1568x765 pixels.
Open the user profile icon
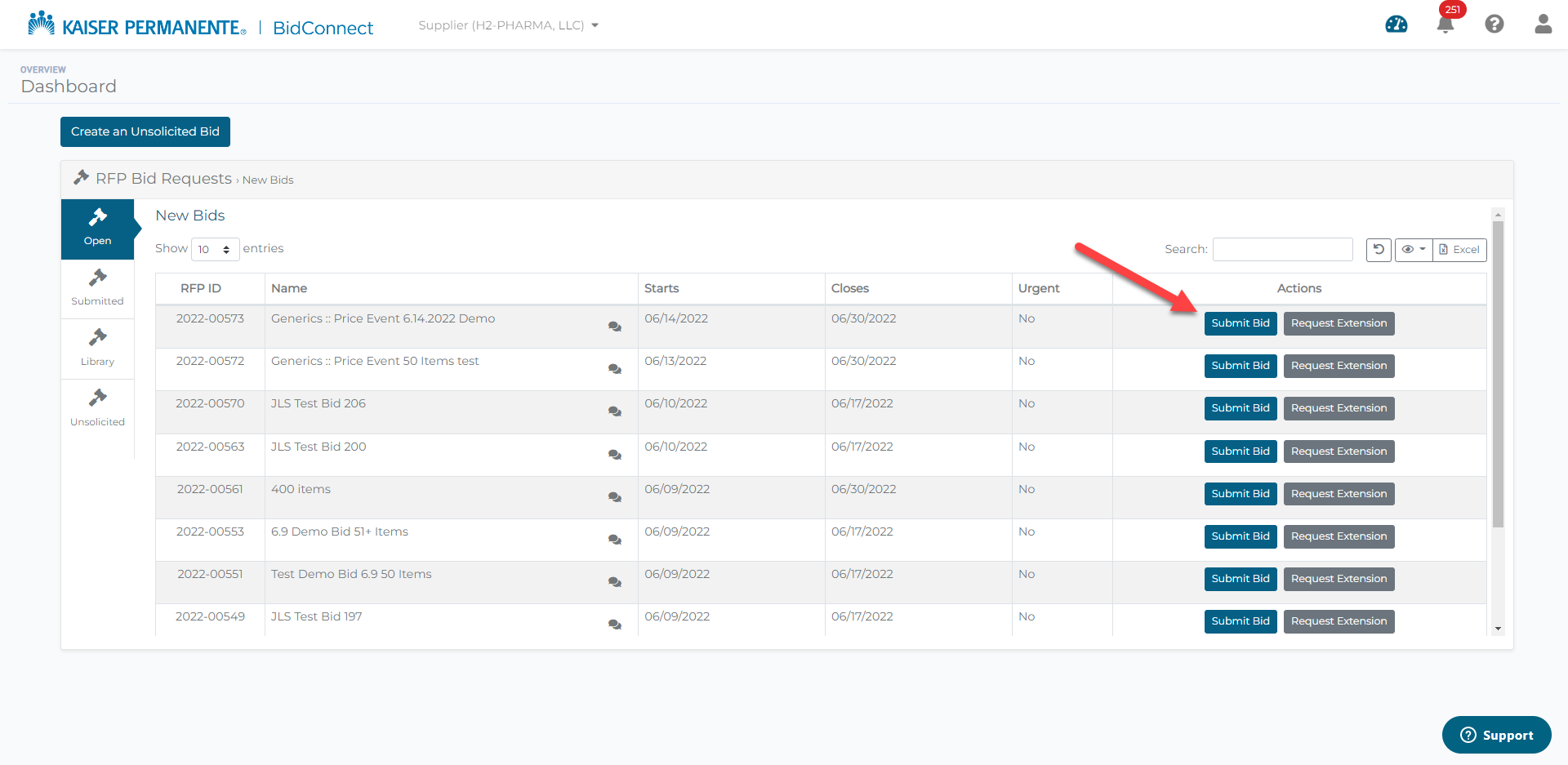[1543, 24]
